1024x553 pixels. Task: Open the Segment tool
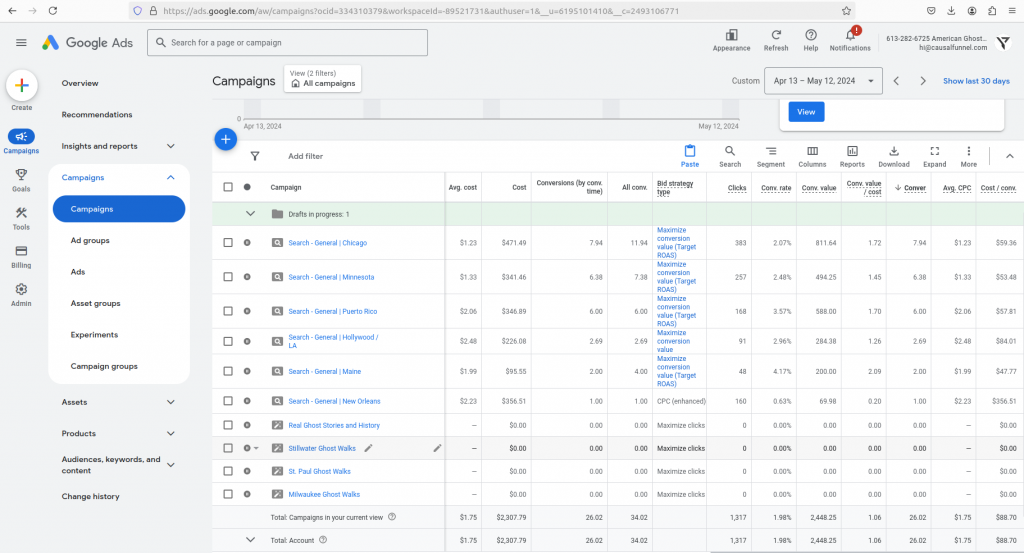pyautogui.click(x=771, y=156)
